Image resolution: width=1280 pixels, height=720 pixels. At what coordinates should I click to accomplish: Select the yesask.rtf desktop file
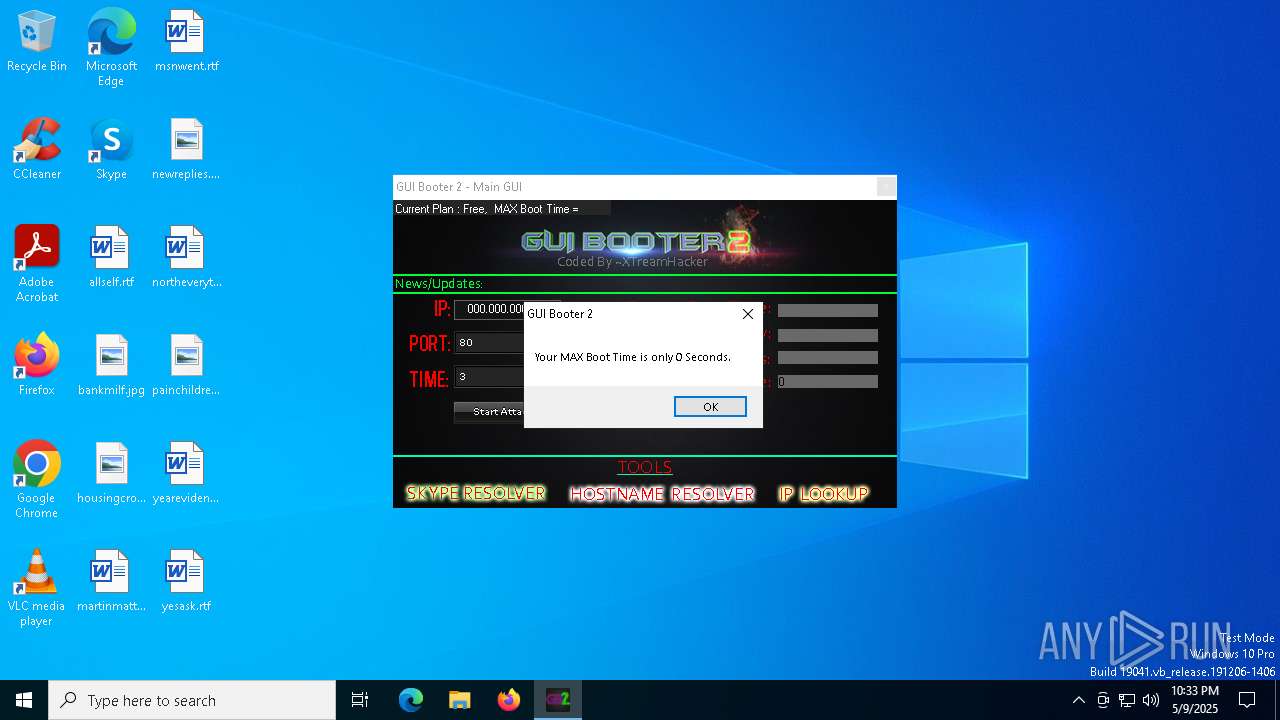[x=186, y=581]
